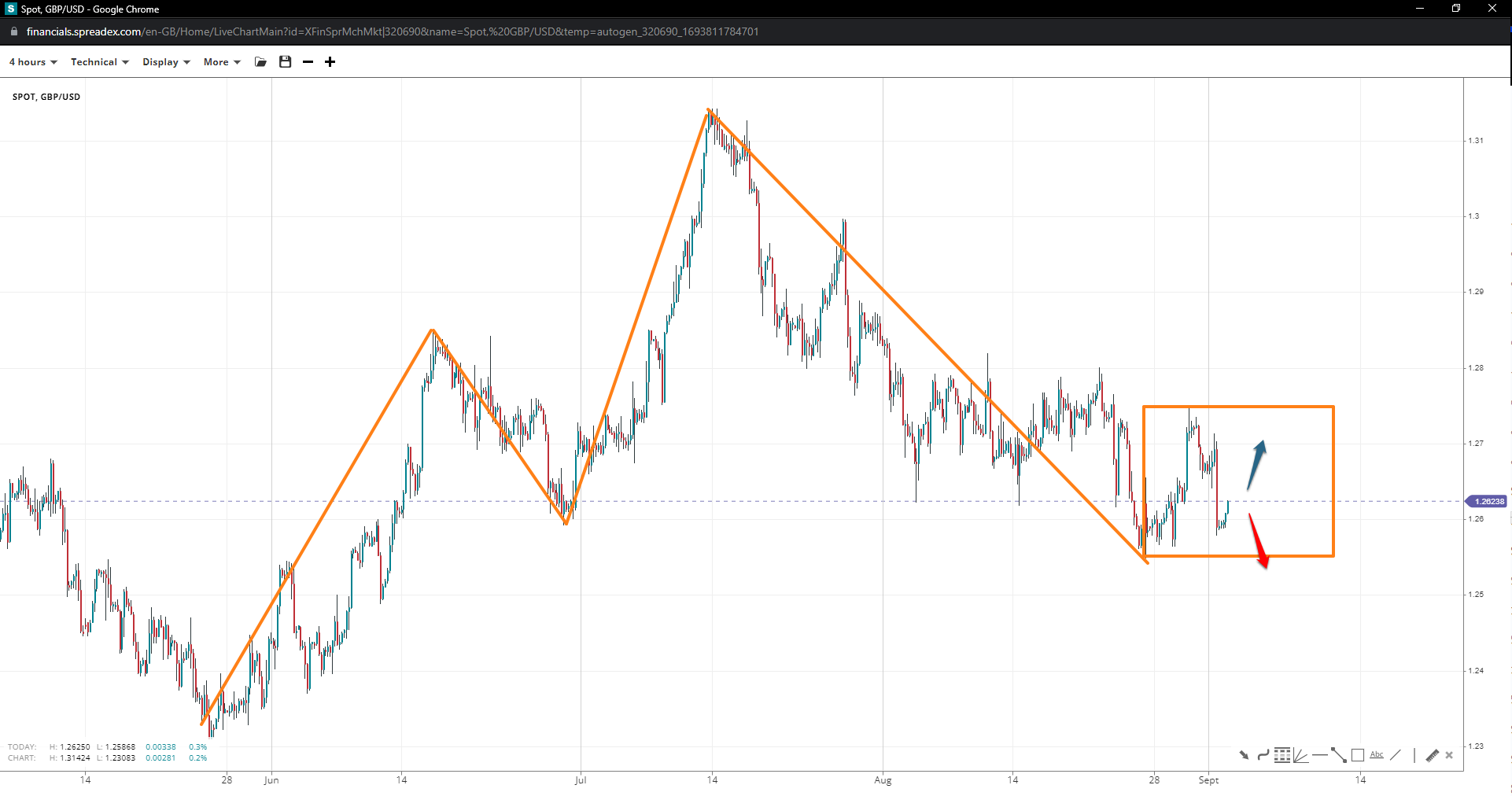Close the drawing tools bar
The height and width of the screenshot is (796, 1512).
point(1449,755)
